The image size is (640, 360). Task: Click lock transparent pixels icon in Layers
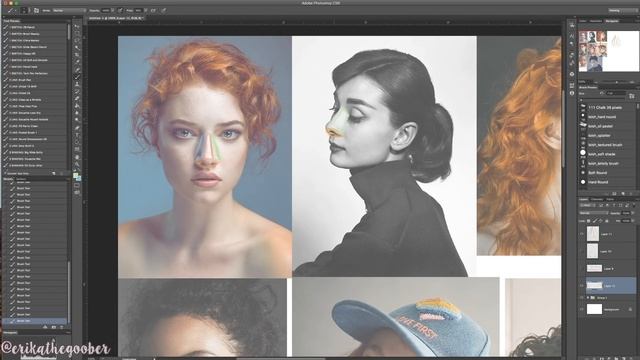pos(589,221)
